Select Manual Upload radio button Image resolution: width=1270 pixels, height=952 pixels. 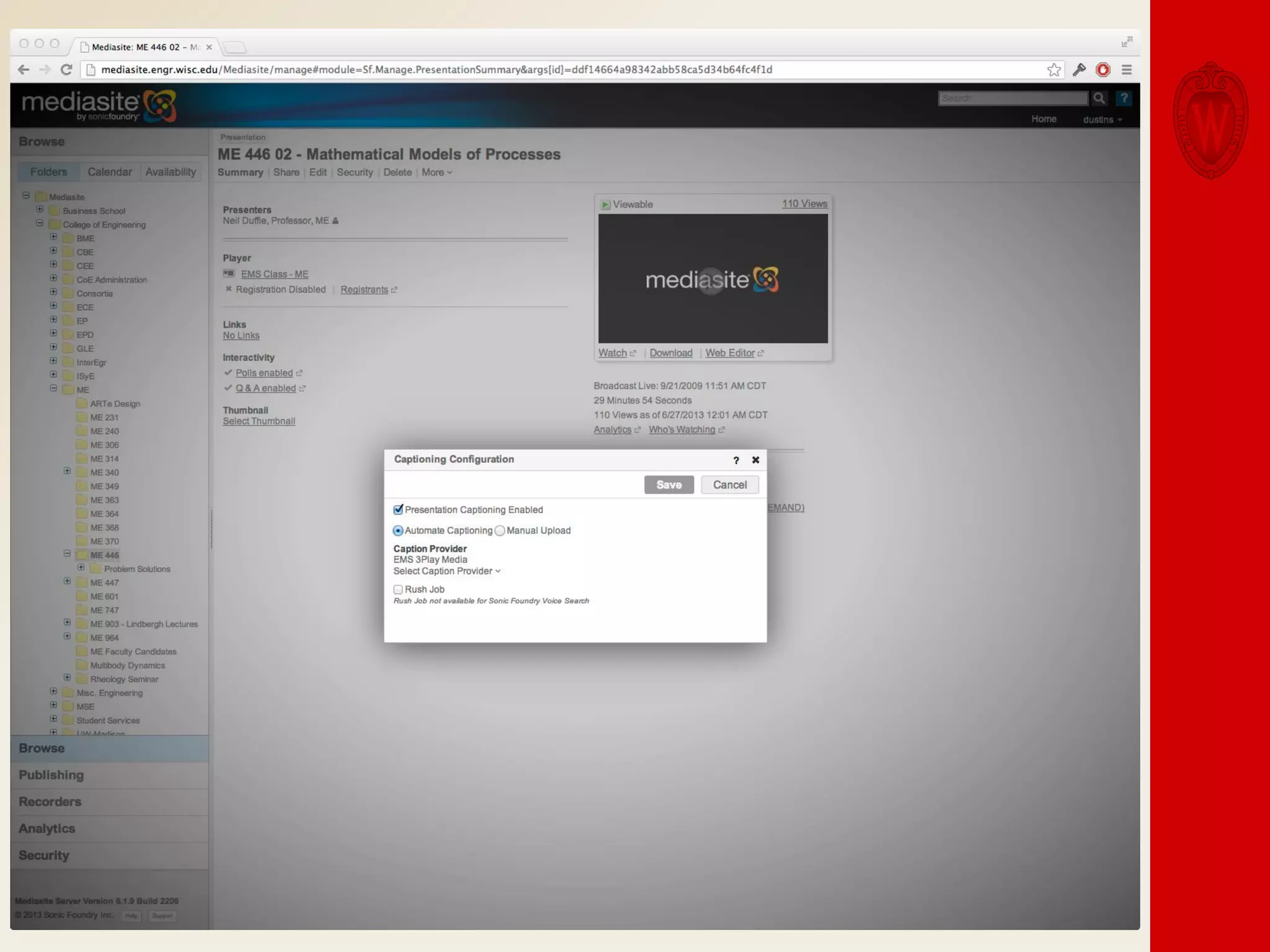(x=500, y=531)
